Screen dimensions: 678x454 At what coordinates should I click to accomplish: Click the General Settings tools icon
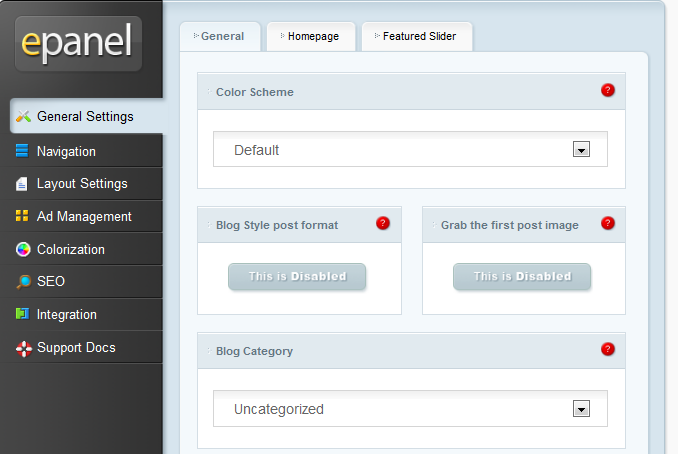click(x=23, y=116)
